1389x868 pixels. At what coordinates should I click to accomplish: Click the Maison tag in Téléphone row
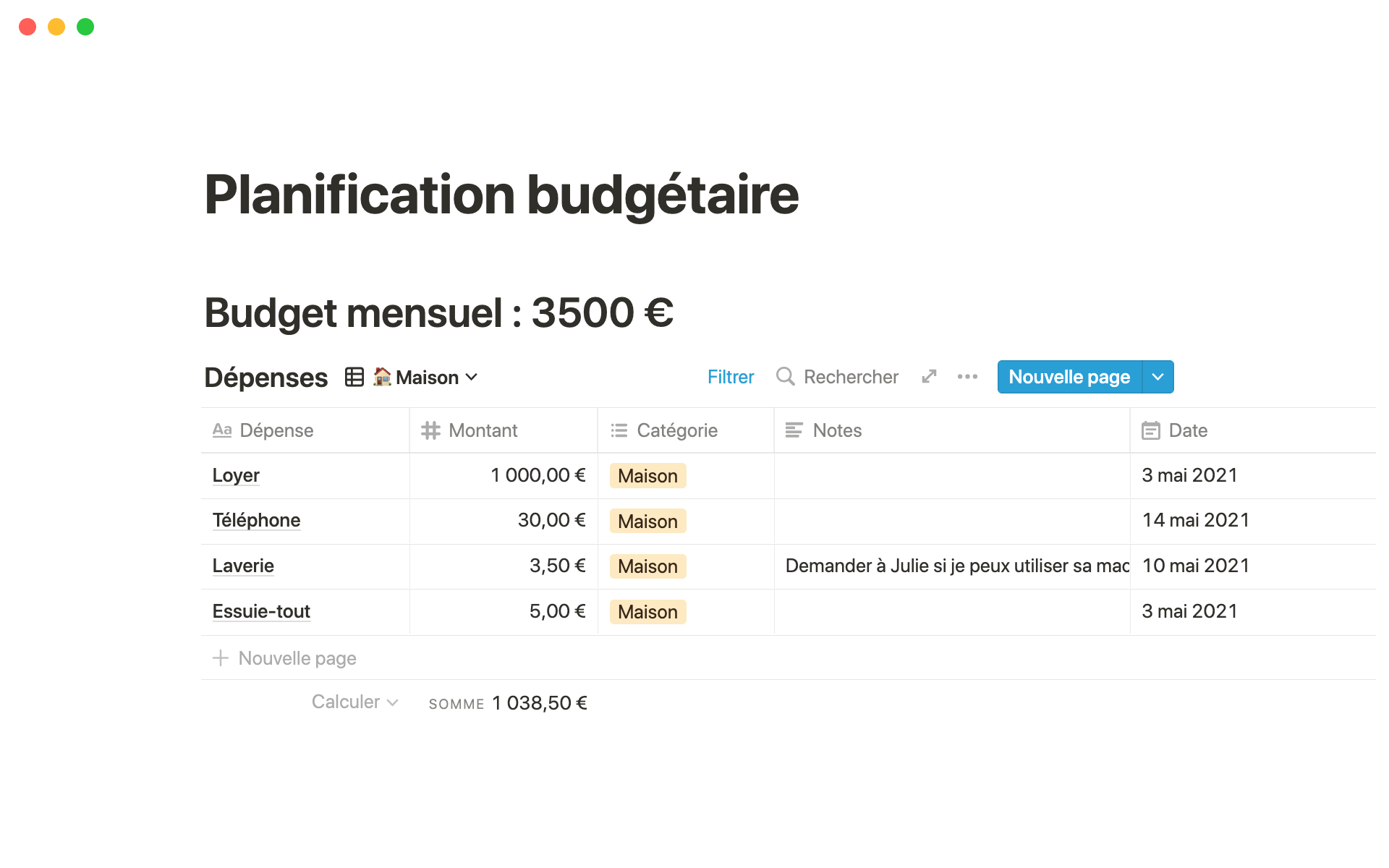click(x=647, y=521)
